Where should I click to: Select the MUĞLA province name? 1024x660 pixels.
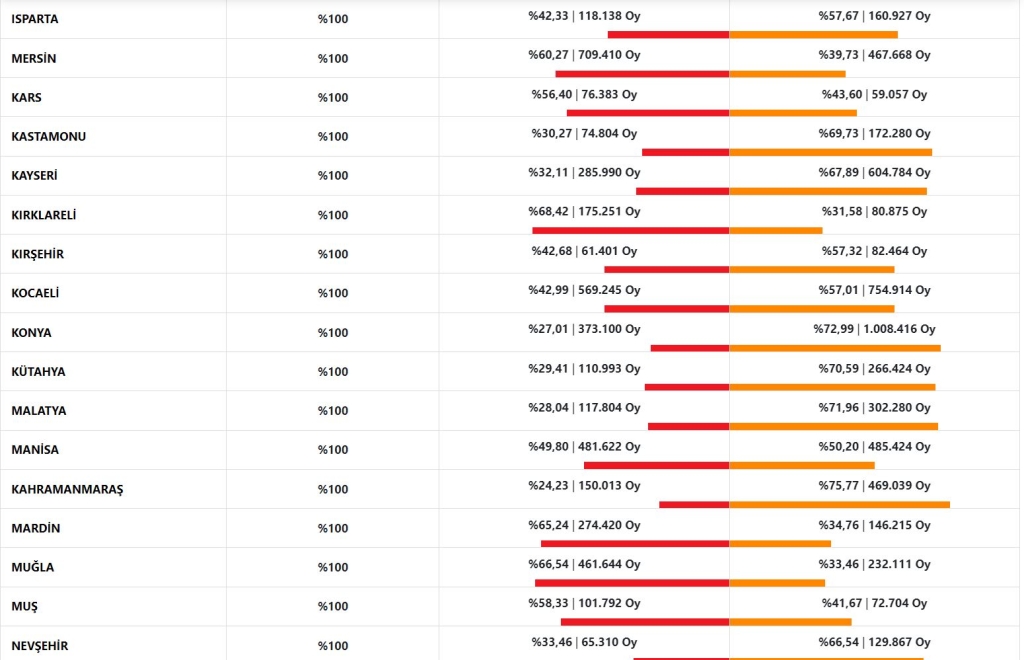point(33,567)
